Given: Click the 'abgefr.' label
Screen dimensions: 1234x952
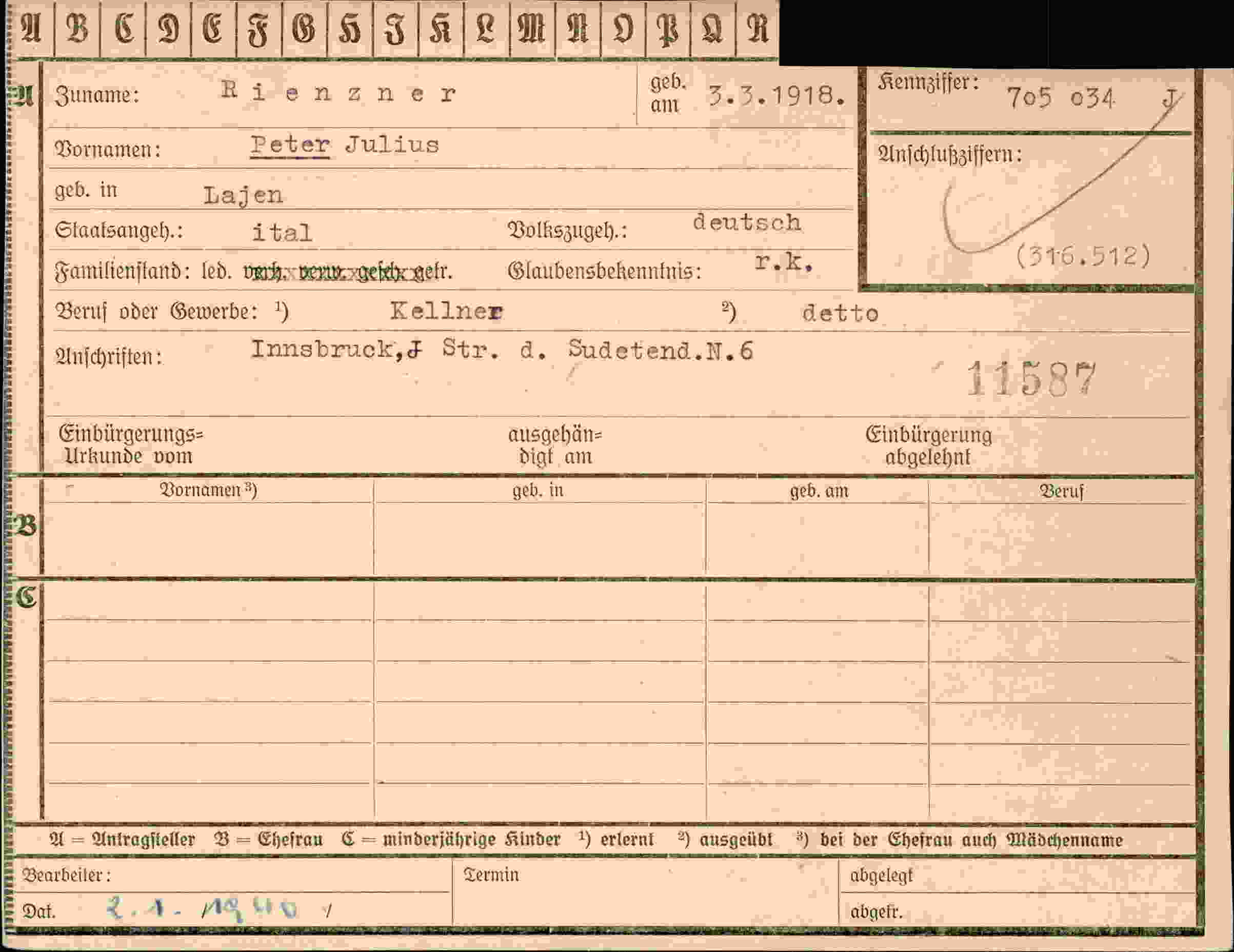Looking at the screenshot, I should click(x=877, y=912).
